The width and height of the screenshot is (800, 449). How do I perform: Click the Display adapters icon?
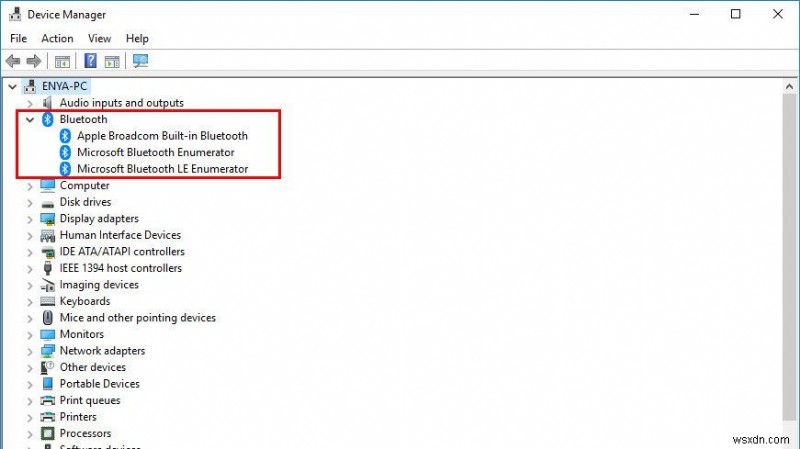click(47, 219)
